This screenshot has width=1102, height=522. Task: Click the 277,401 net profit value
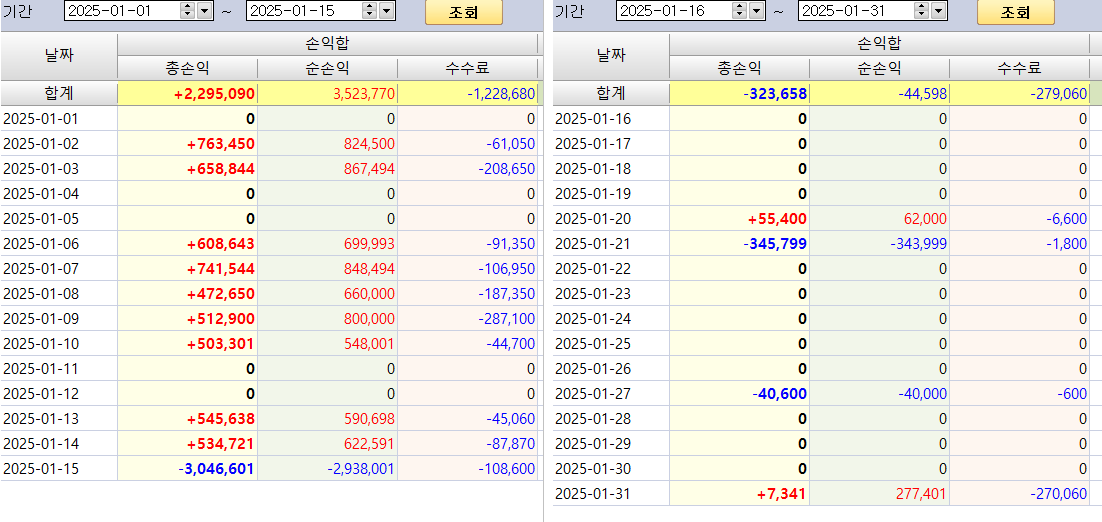(922, 494)
